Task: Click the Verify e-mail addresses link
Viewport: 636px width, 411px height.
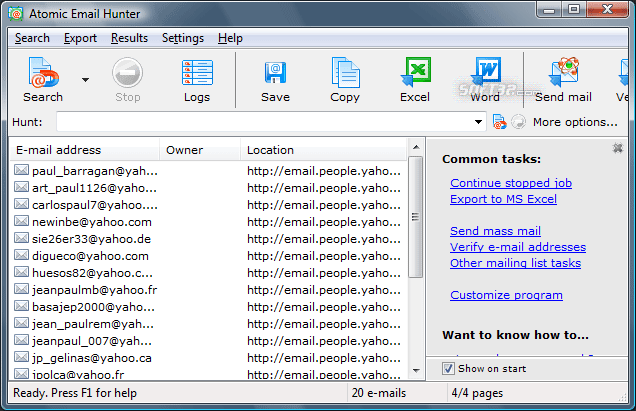Action: coord(518,247)
